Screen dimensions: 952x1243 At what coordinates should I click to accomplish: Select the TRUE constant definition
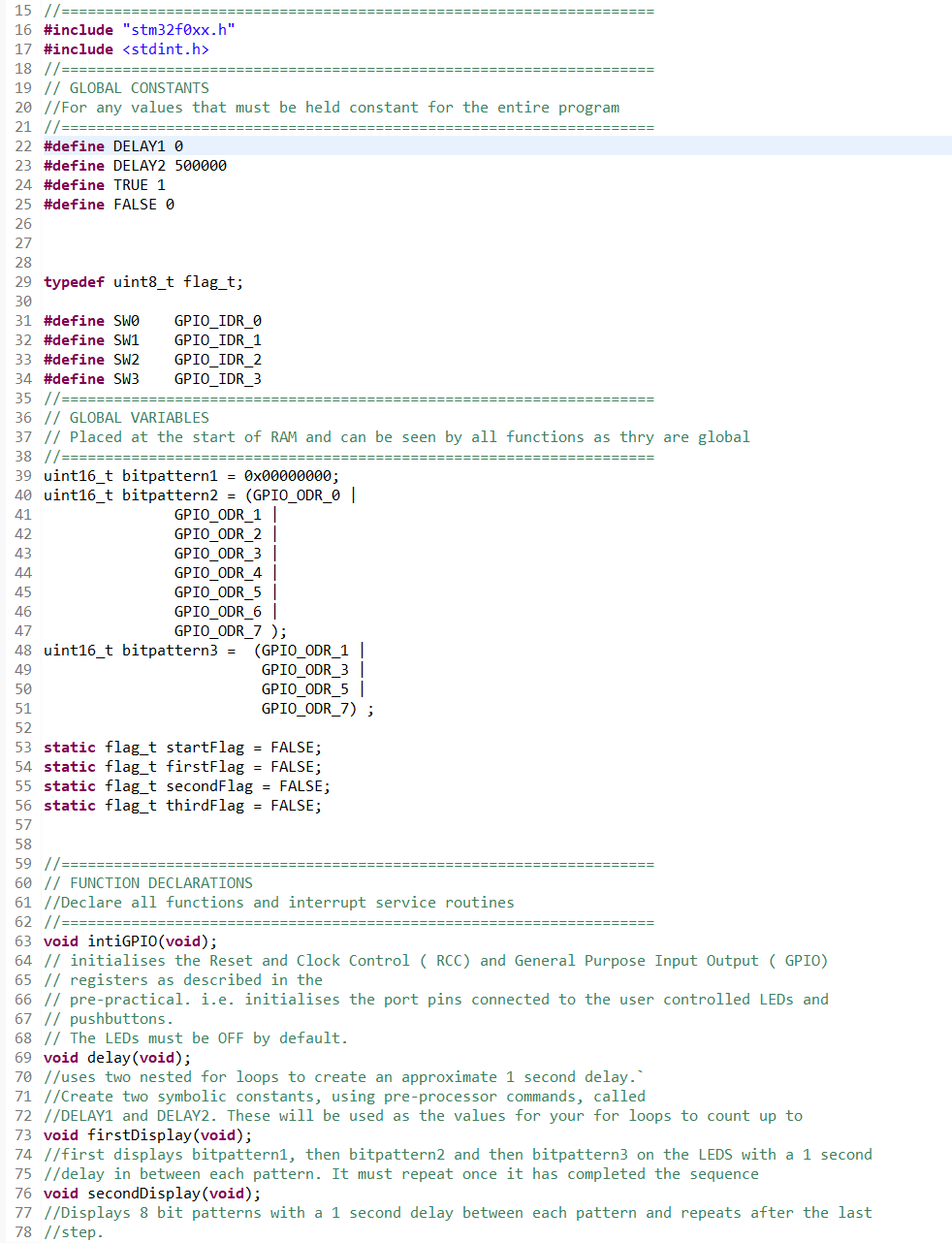[x=107, y=184]
